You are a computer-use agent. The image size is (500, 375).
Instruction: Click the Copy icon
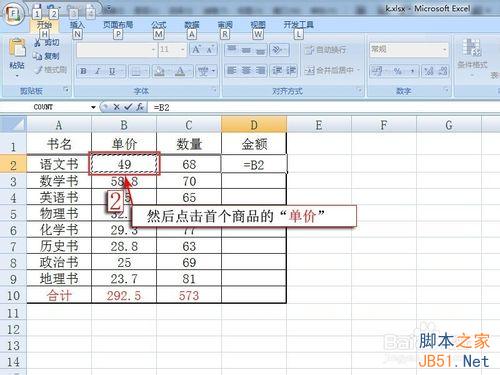pos(37,56)
